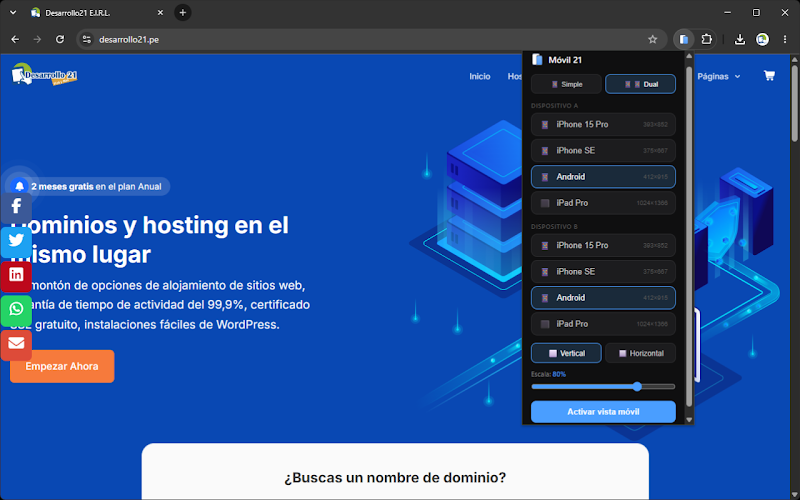The height and width of the screenshot is (500, 800).
Task: Share via WhatsApp sidebar icon
Action: [x=16, y=309]
